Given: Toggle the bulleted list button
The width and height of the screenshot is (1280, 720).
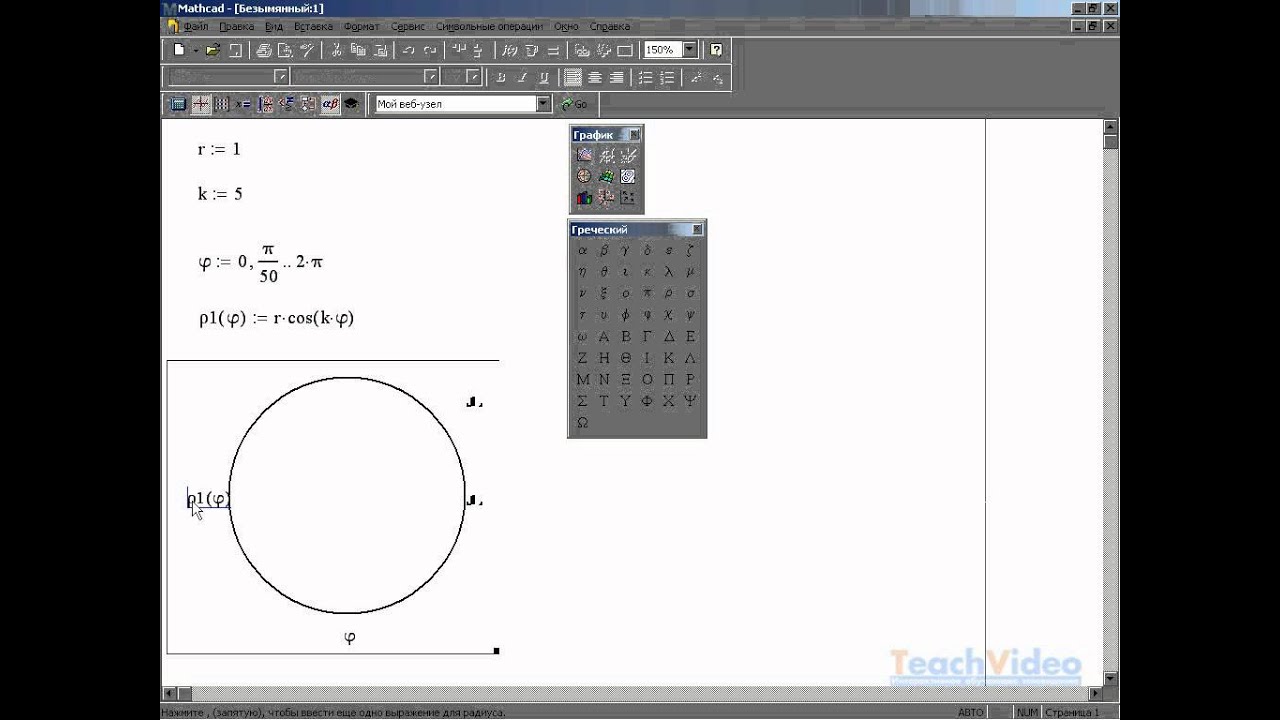Looking at the screenshot, I should [646, 77].
